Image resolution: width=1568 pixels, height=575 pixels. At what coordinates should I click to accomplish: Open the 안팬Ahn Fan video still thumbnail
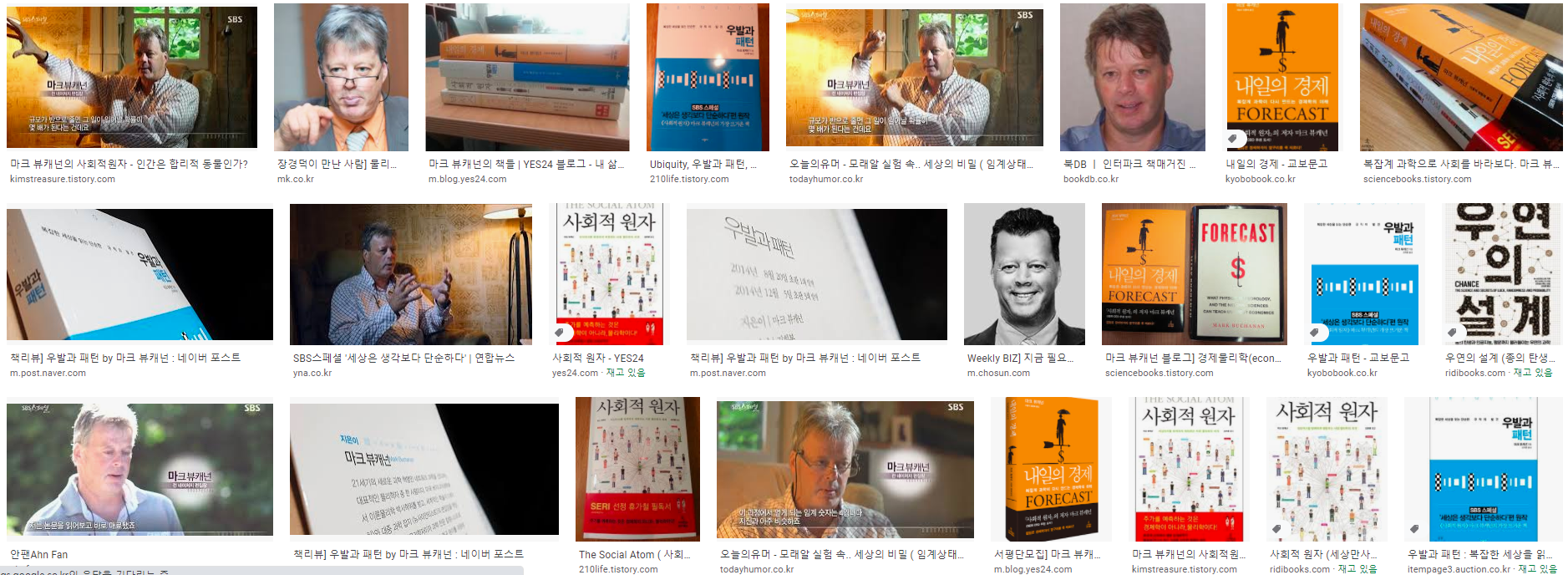(x=140, y=469)
